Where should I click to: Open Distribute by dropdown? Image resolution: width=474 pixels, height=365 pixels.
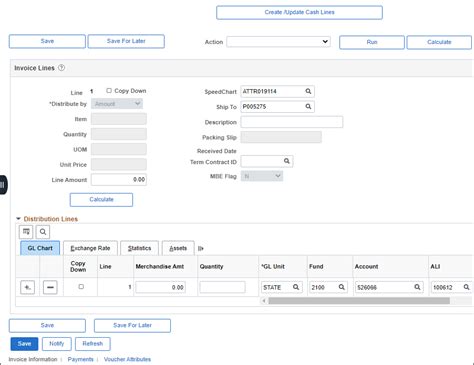(117, 104)
